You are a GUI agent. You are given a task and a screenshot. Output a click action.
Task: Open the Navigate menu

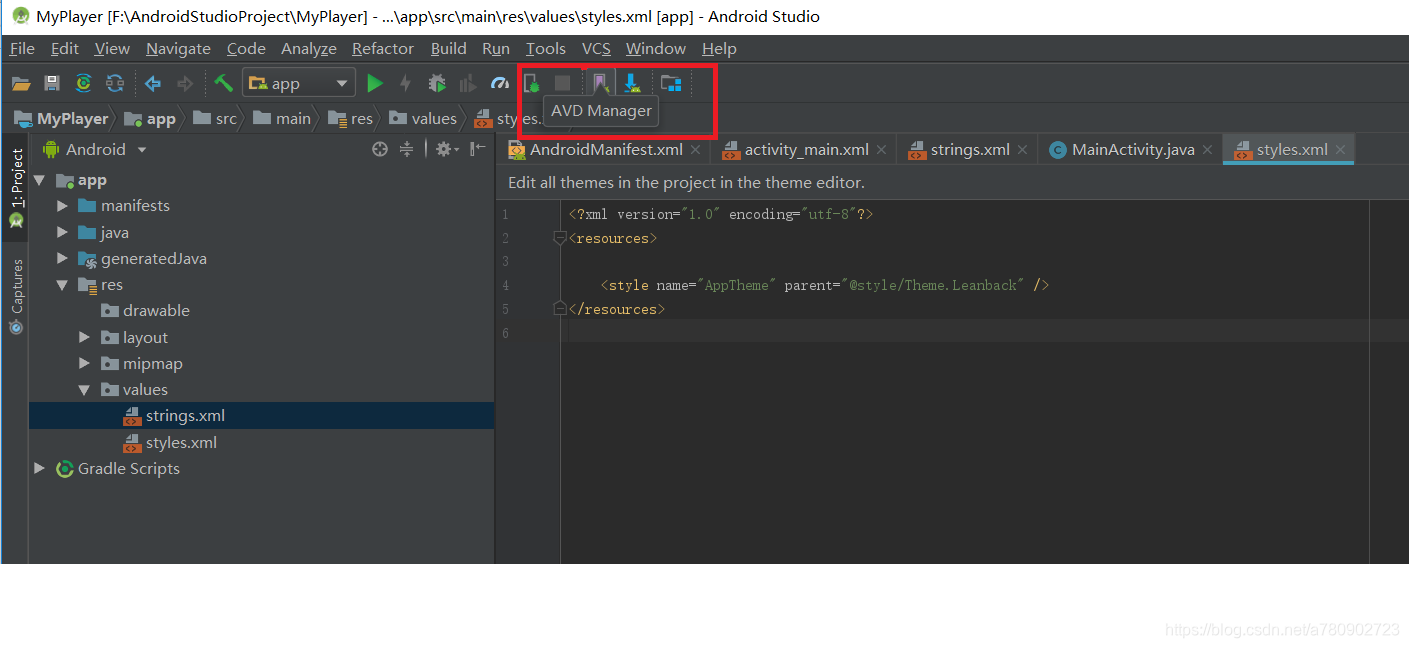[178, 48]
